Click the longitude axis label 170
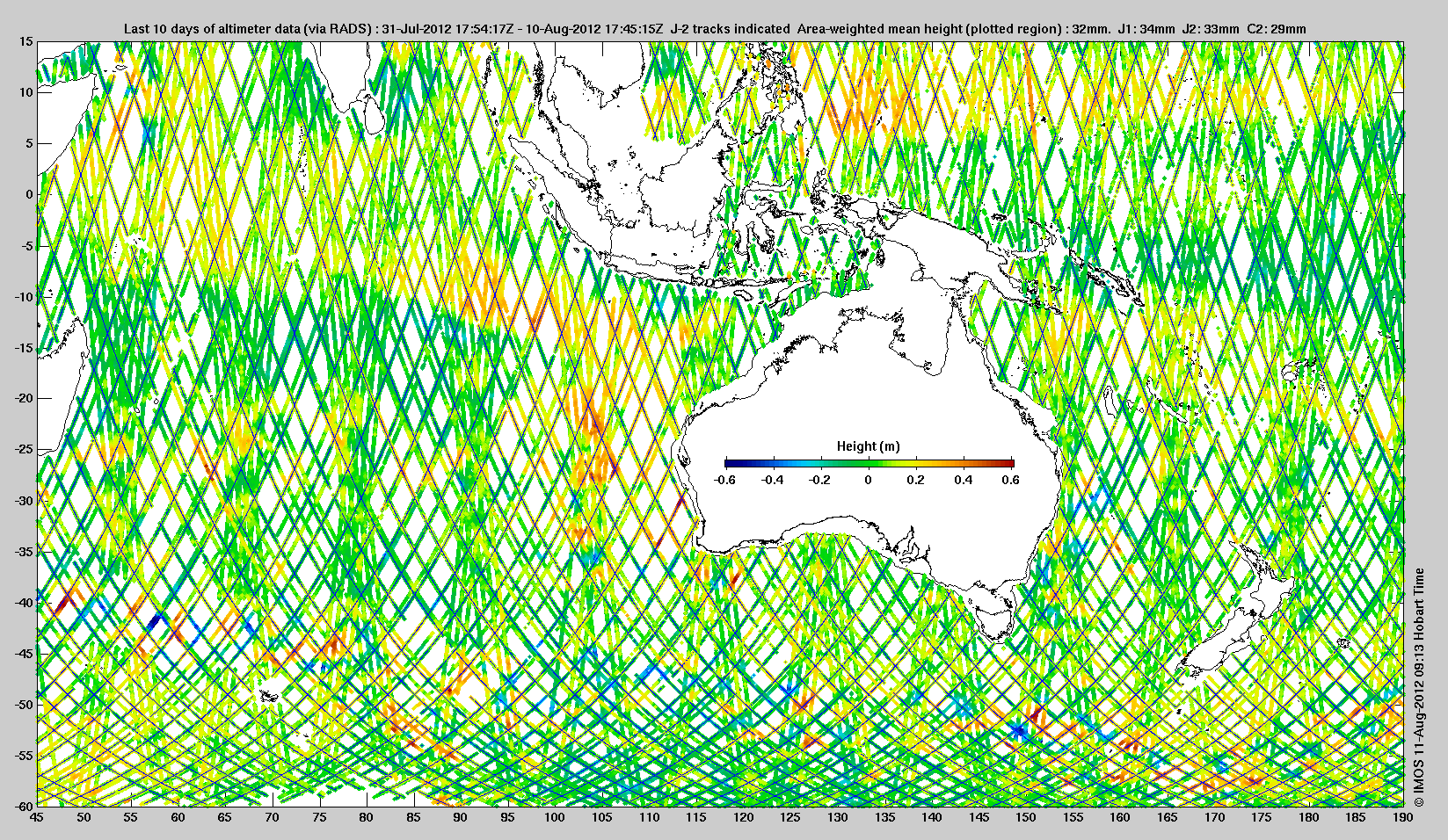The height and width of the screenshot is (840, 1448). point(1213,817)
